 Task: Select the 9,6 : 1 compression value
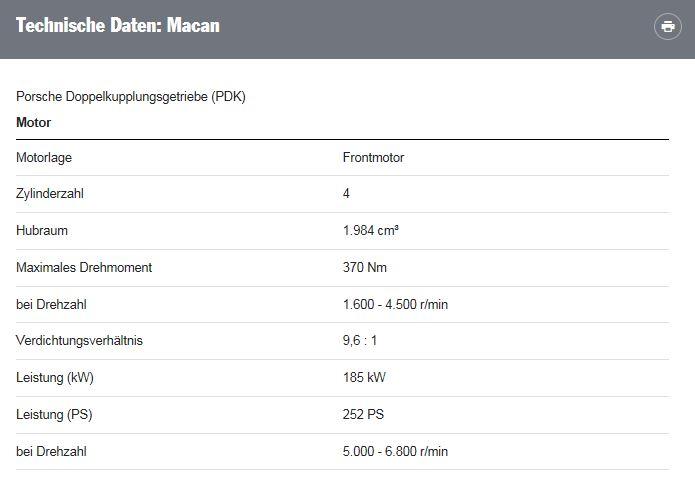(x=359, y=341)
